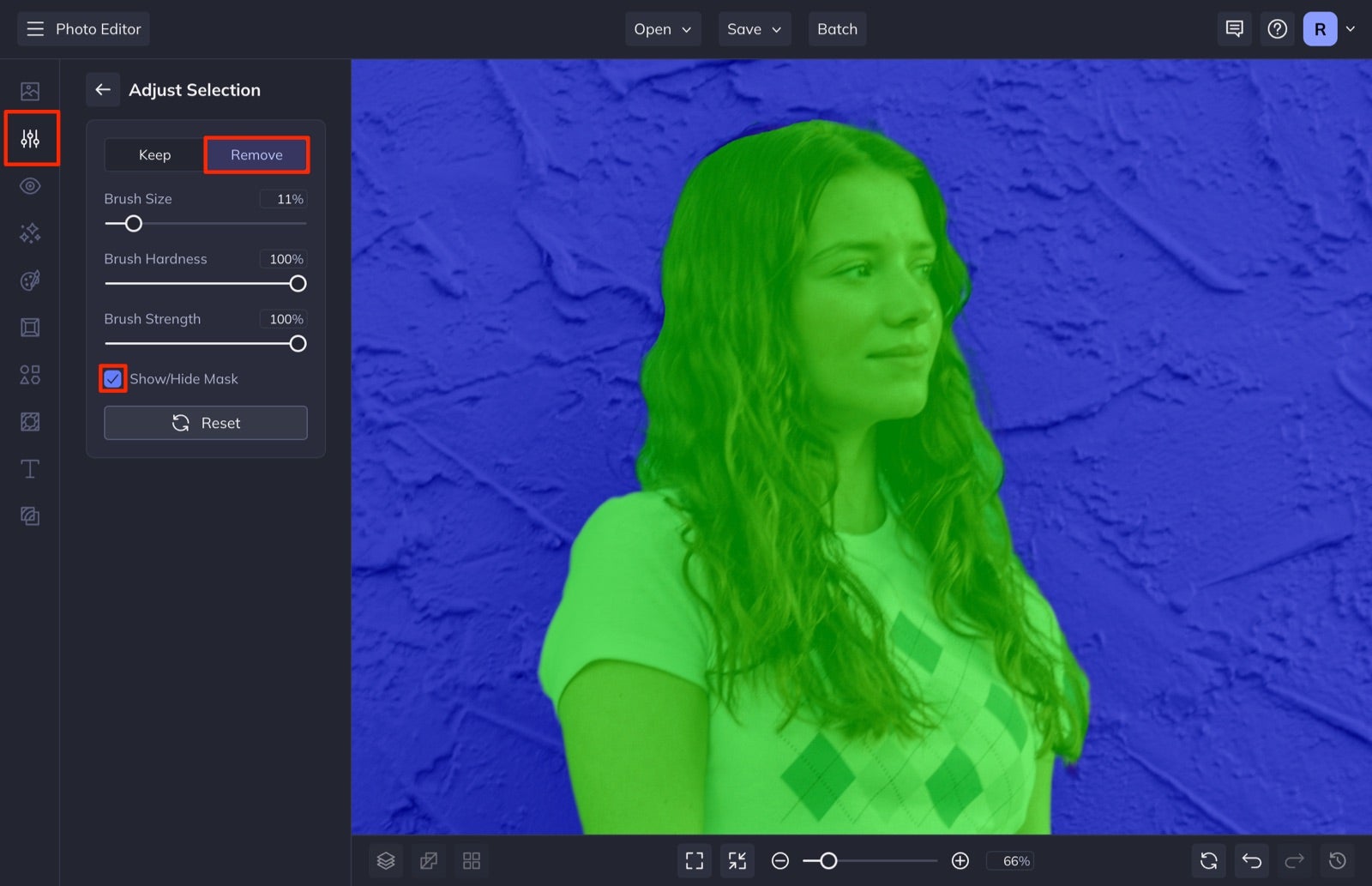Open the Open file dropdown
This screenshot has height=886, width=1372.
point(662,28)
